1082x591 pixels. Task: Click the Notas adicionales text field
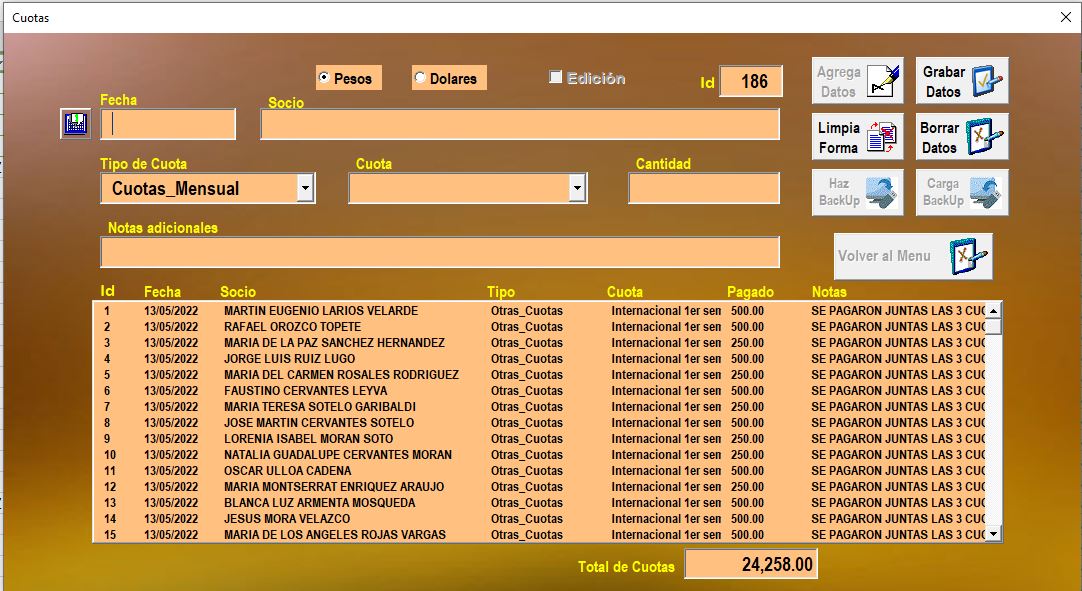pos(439,252)
